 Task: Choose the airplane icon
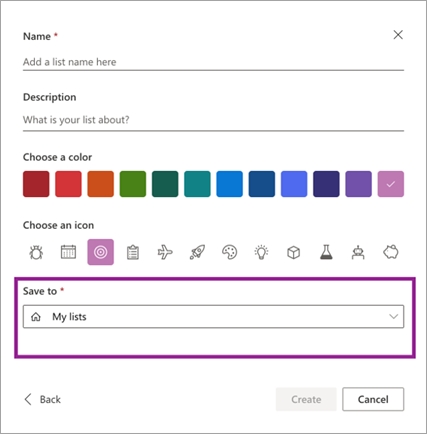(x=165, y=252)
